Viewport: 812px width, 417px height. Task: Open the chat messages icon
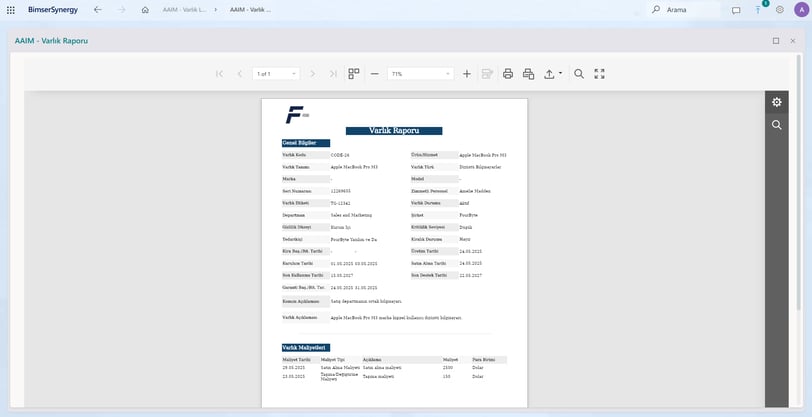click(735, 10)
